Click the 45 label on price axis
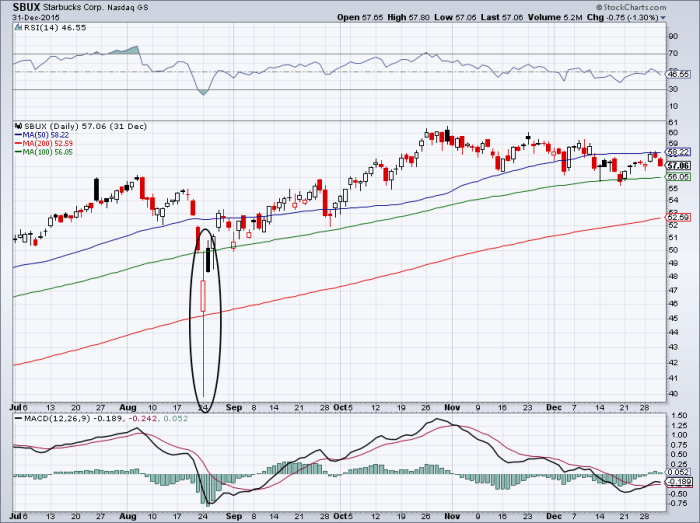 click(673, 318)
